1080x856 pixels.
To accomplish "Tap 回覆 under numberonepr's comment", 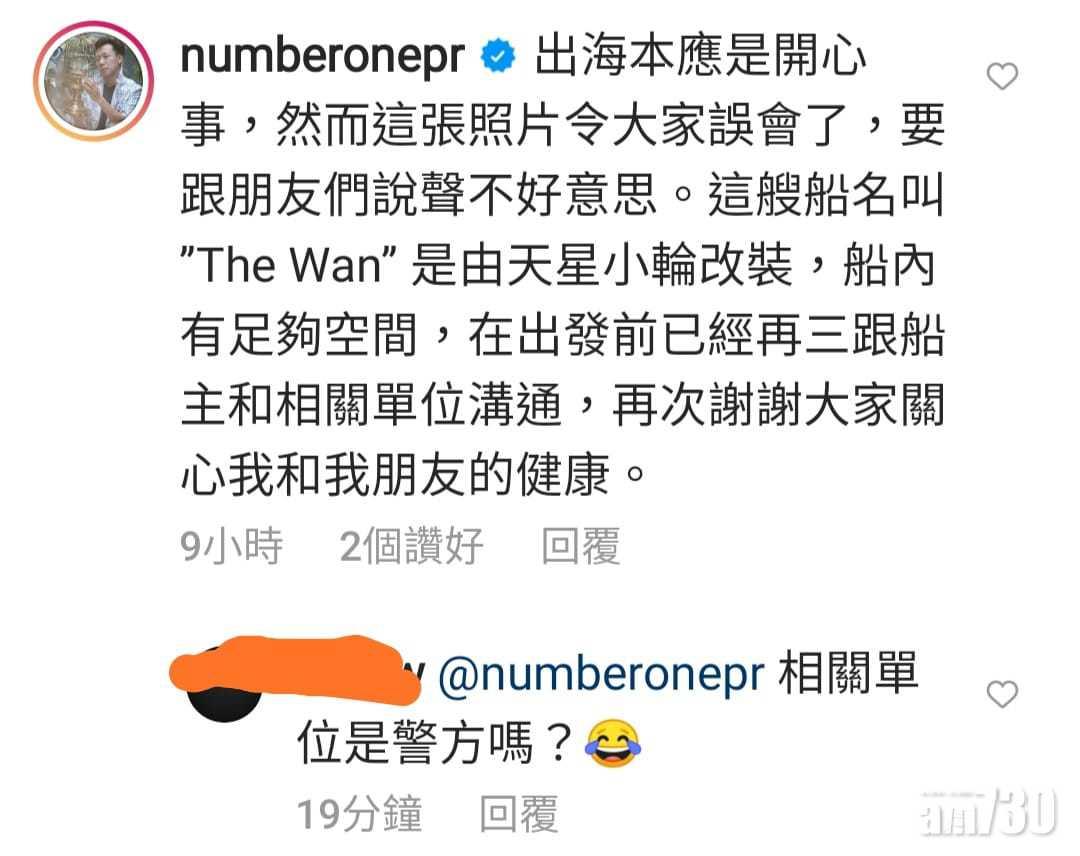I will pyautogui.click(x=581, y=546).
